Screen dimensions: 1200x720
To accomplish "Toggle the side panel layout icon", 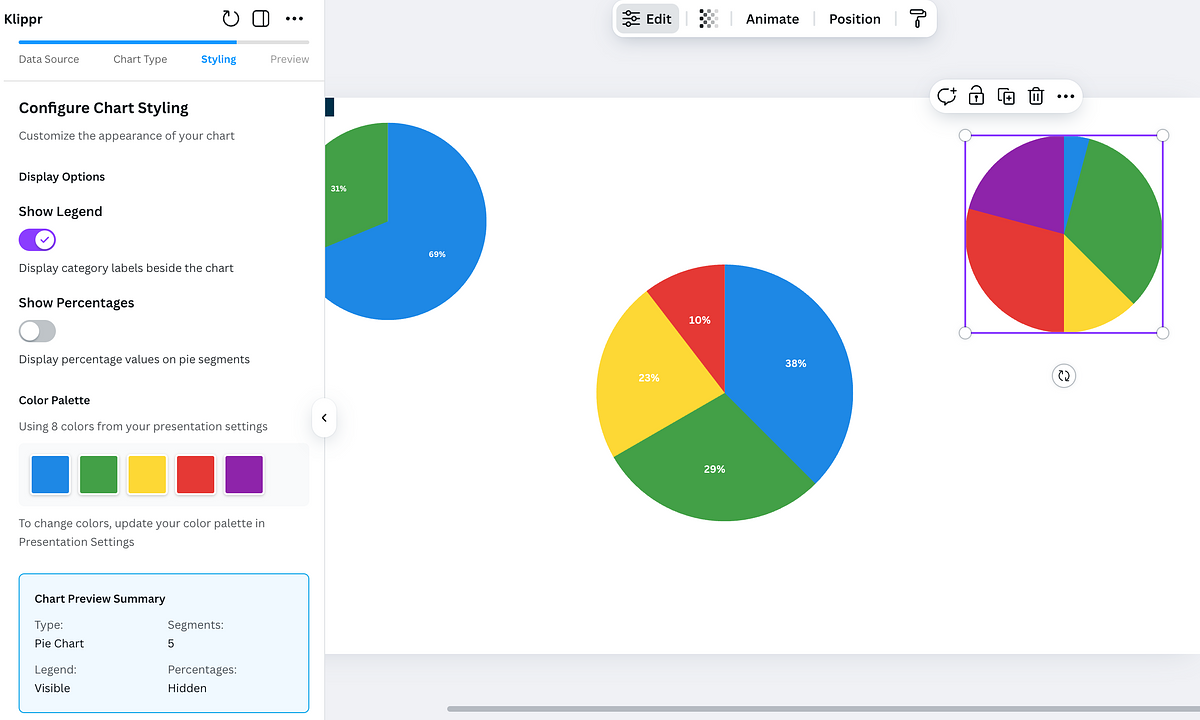I will 261,19.
